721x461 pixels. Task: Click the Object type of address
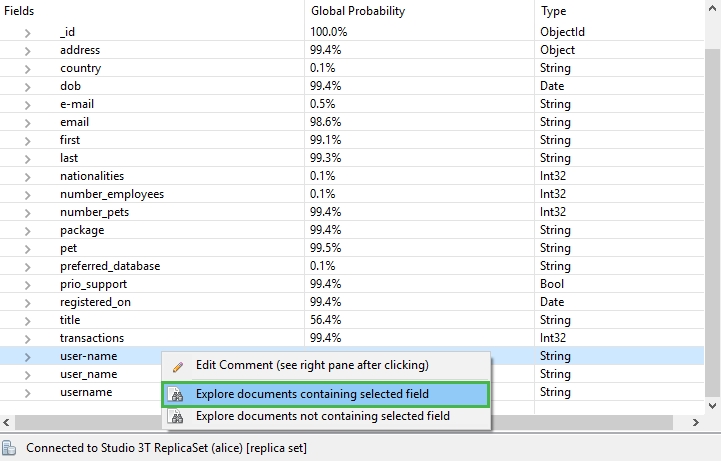557,50
